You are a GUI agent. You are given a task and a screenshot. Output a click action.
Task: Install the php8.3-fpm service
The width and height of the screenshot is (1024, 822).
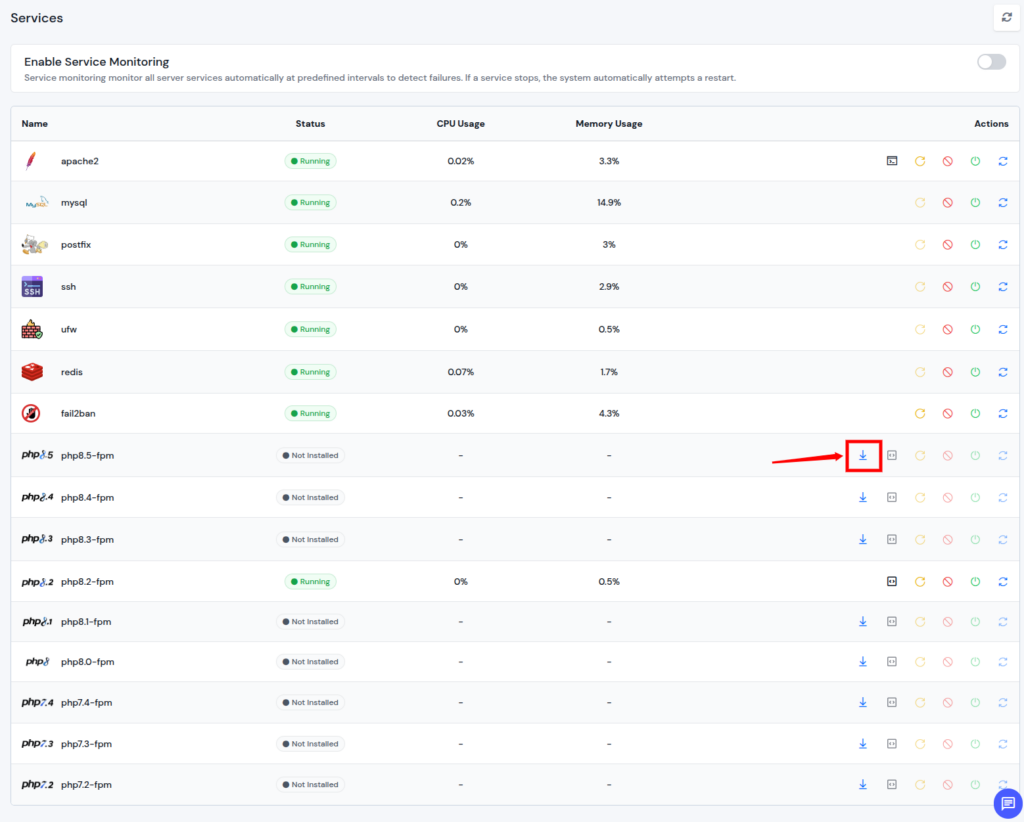(863, 539)
